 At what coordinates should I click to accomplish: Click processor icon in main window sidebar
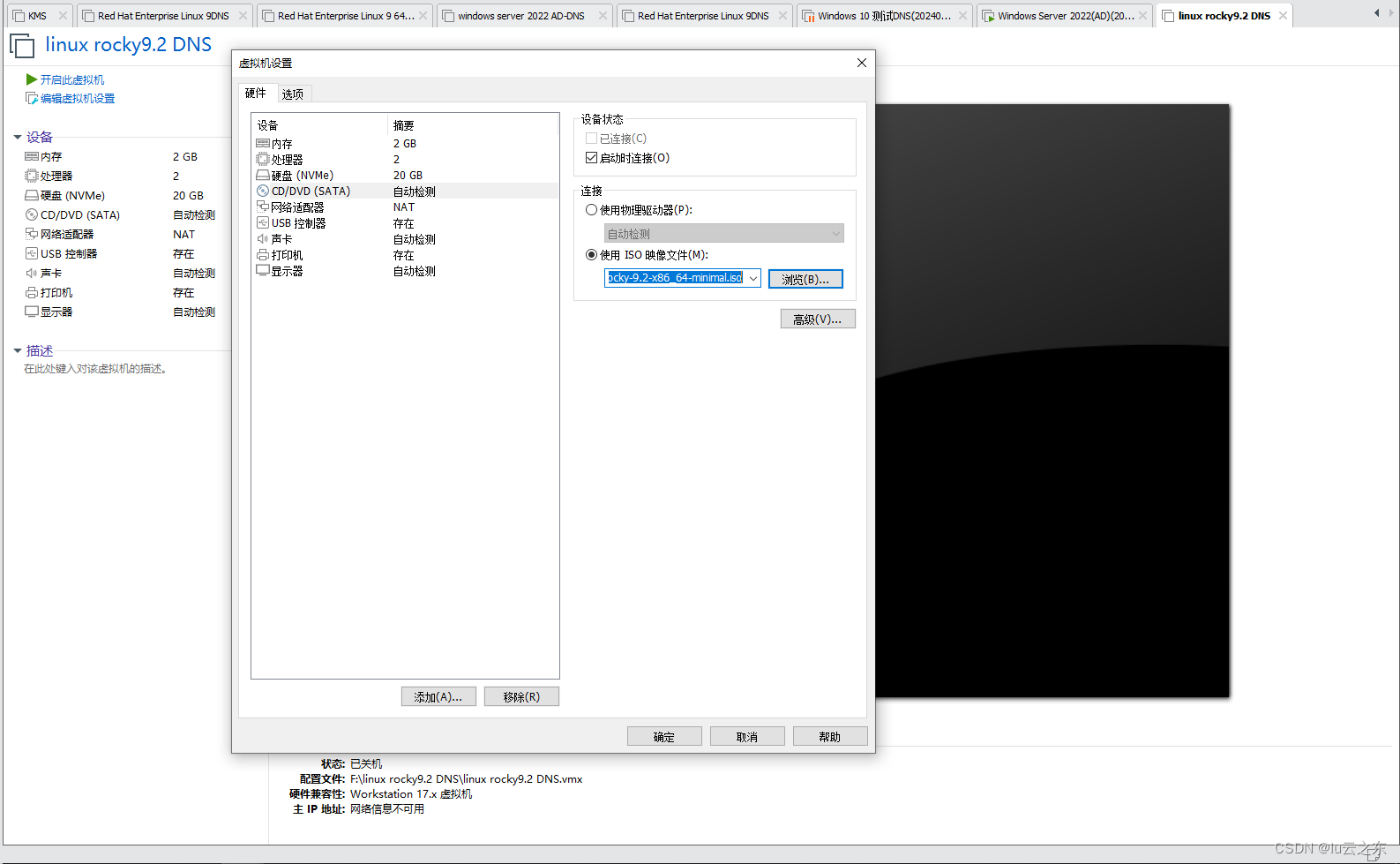click(x=32, y=176)
